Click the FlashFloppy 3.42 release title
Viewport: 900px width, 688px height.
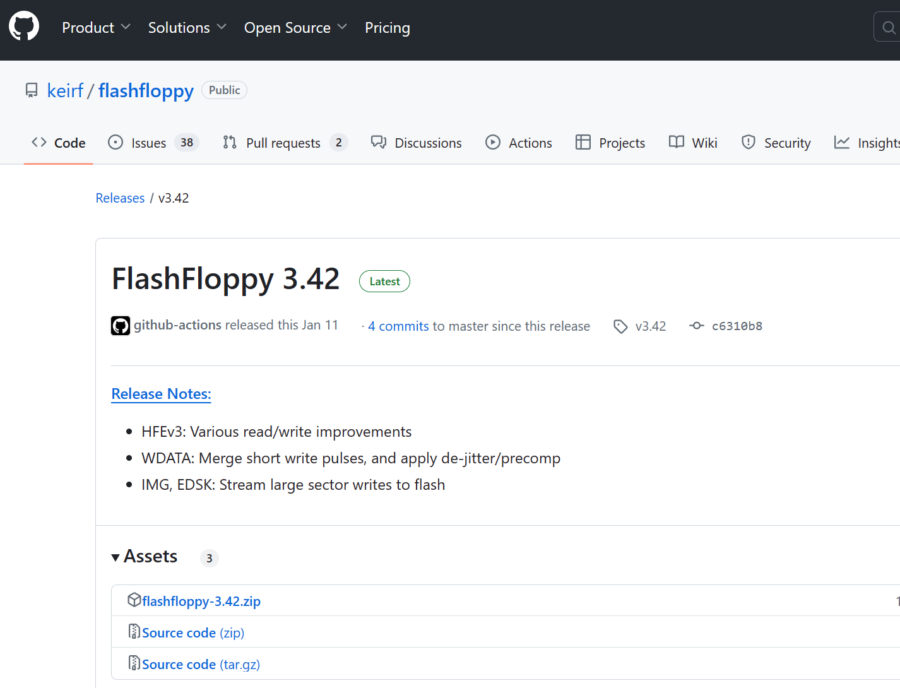[x=226, y=279]
